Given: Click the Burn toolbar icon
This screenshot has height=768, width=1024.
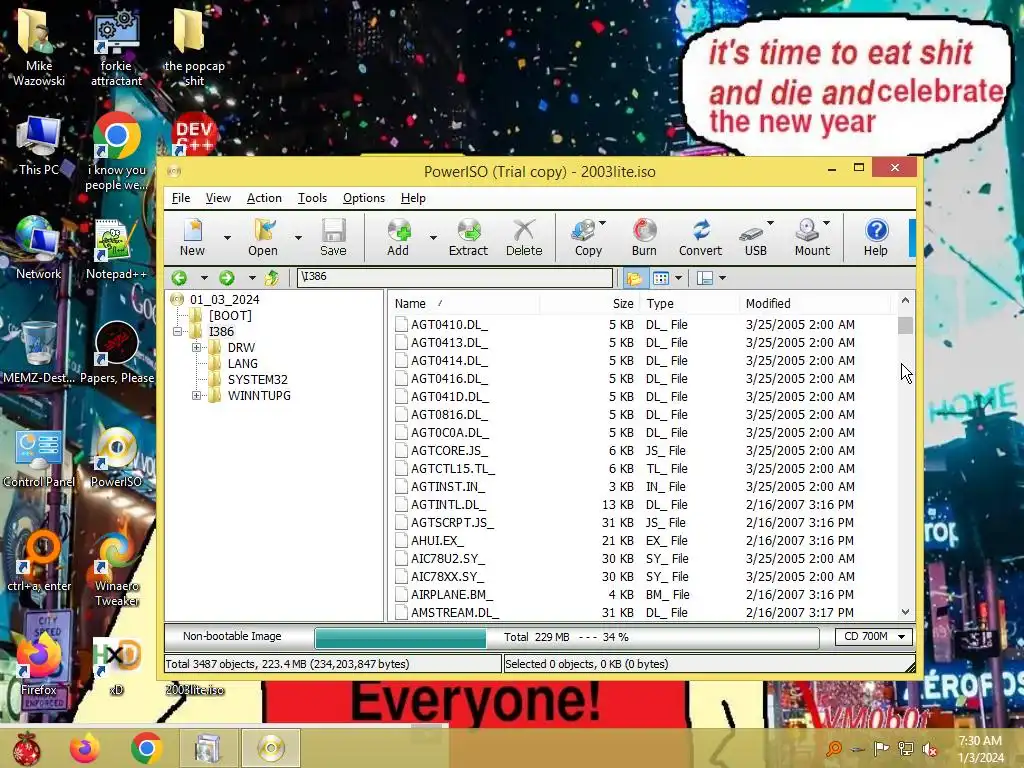Looking at the screenshot, I should (x=644, y=238).
